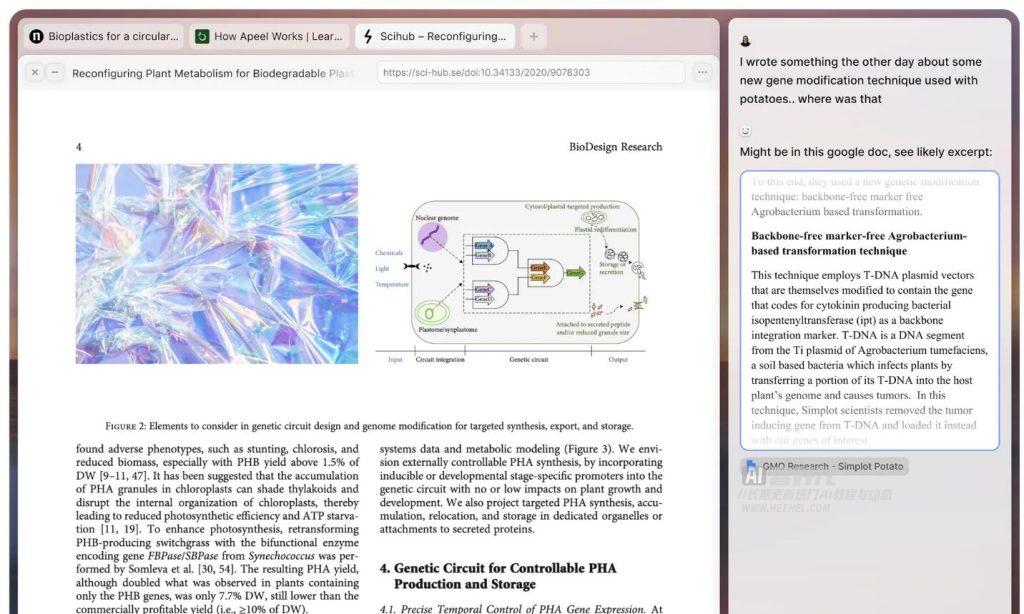The width and height of the screenshot is (1024, 614).
Task: Click the iridescent plastic film image
Action: point(217,264)
